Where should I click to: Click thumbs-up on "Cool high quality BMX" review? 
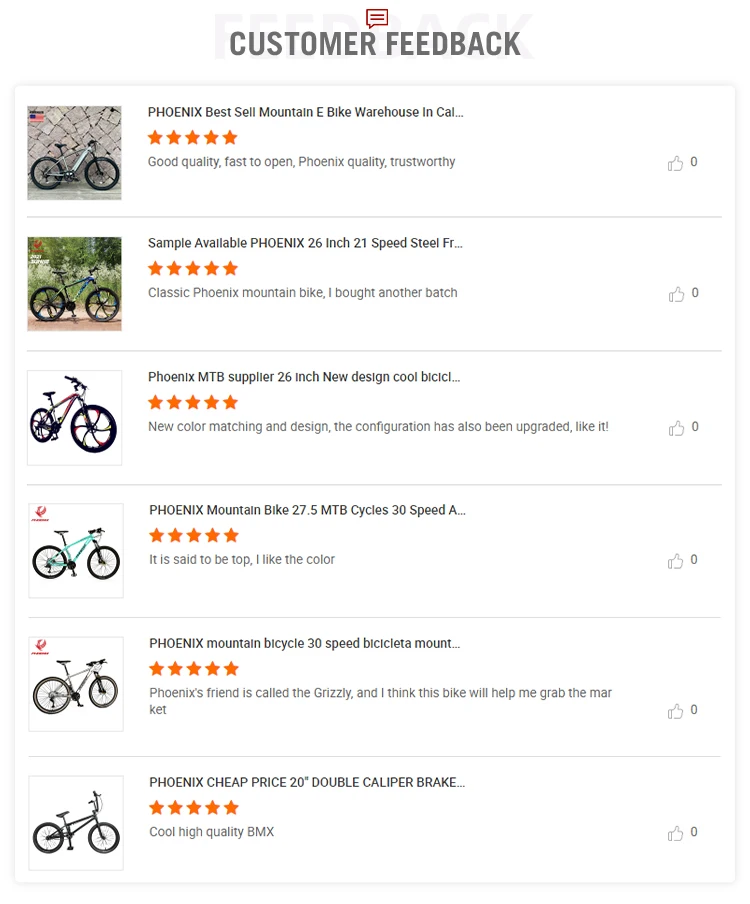[676, 833]
